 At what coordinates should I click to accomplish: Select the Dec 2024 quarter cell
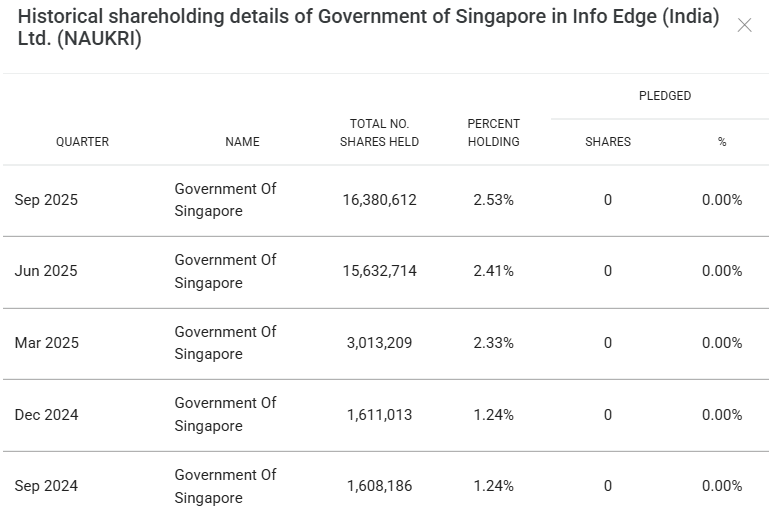click(x=46, y=415)
